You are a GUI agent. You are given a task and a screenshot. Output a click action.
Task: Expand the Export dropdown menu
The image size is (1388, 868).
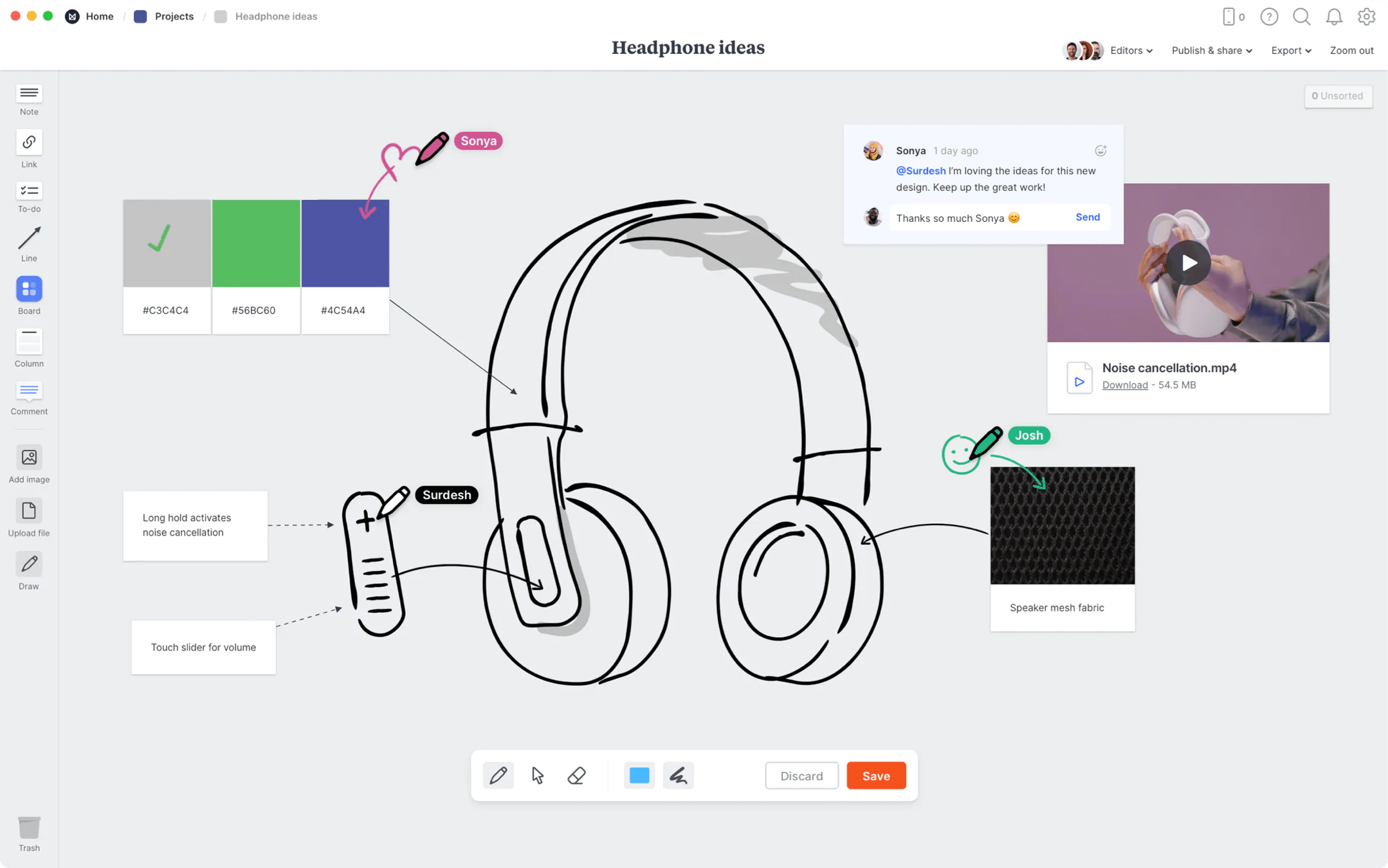[1290, 50]
